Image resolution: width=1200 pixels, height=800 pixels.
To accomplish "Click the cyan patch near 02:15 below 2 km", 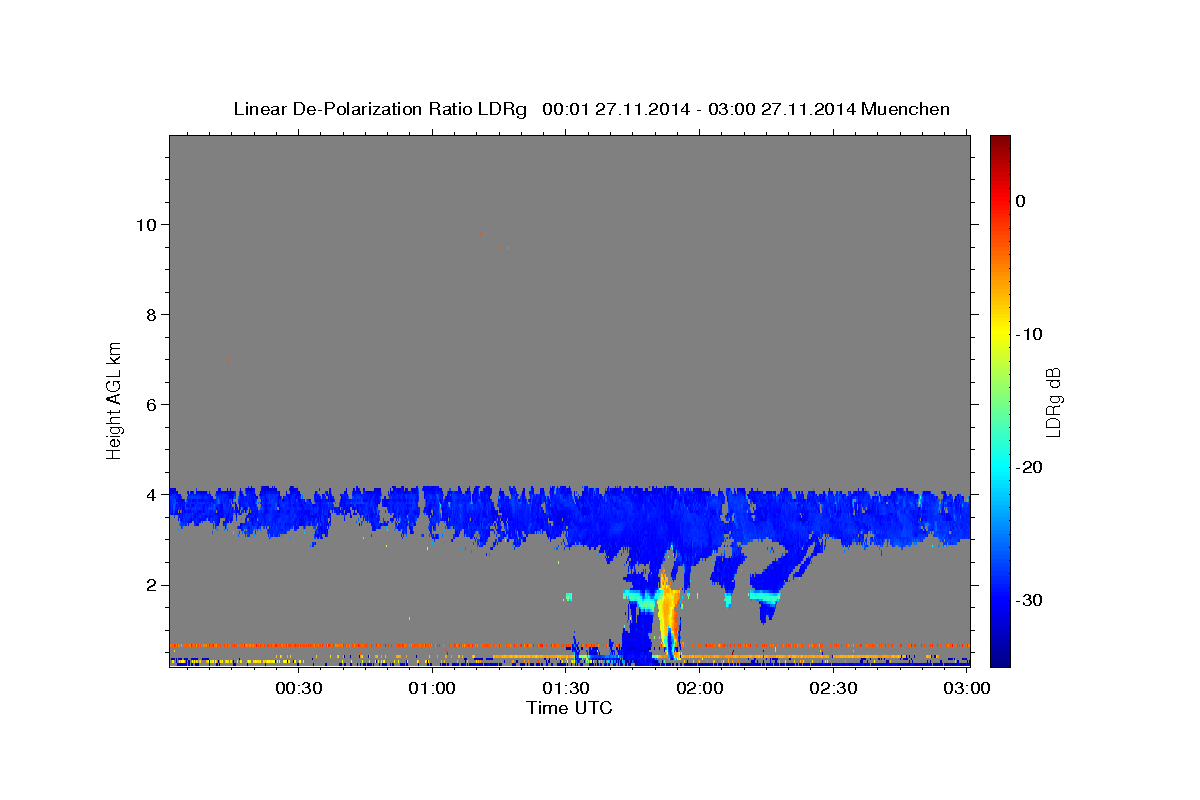I will (x=766, y=597).
